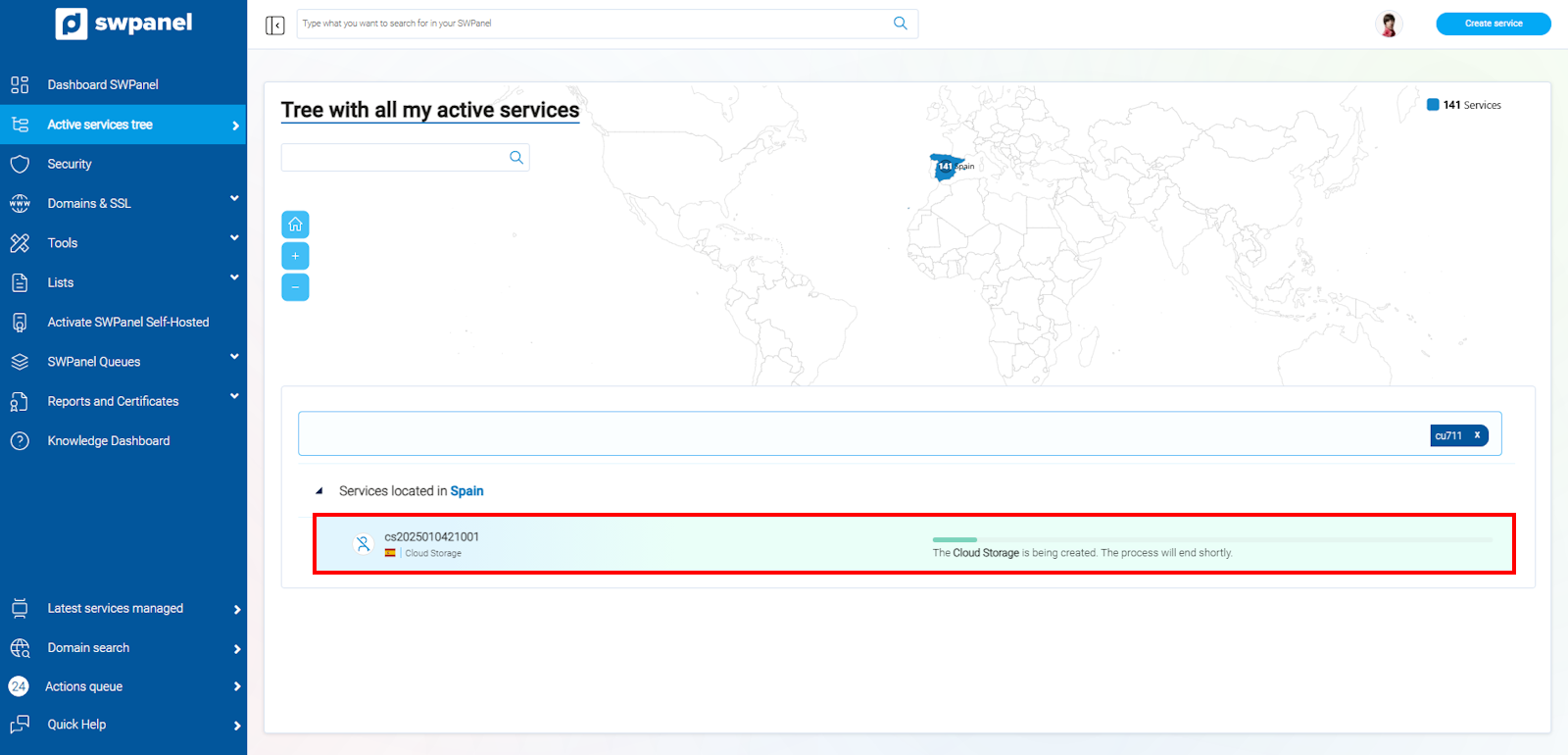Open Dashboard SWPanel from the sidebar
The width and height of the screenshot is (1568, 755).
point(103,84)
